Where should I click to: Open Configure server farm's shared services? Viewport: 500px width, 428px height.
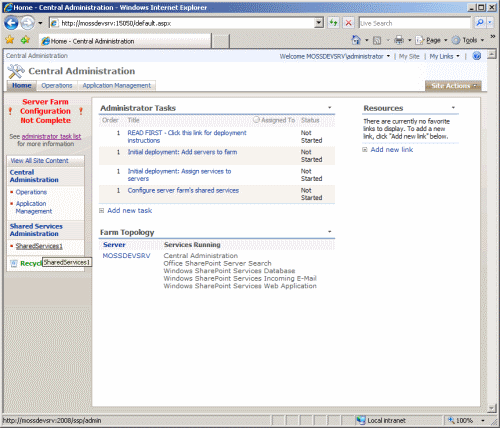pos(183,190)
